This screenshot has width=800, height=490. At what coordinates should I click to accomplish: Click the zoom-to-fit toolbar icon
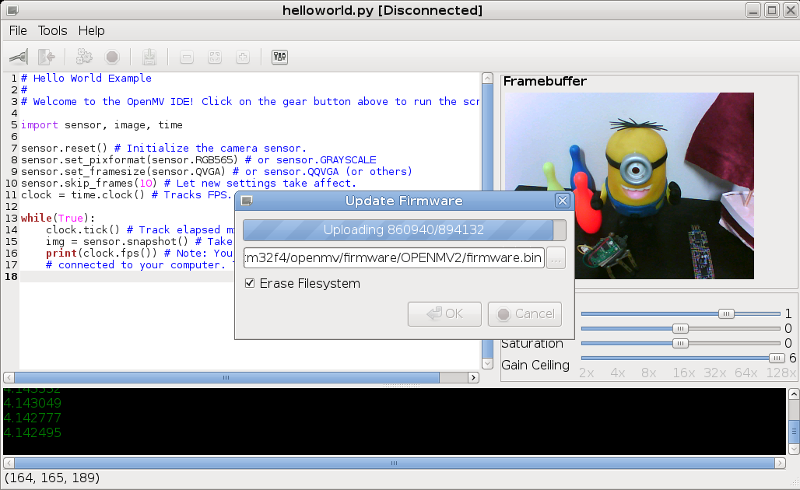point(214,58)
